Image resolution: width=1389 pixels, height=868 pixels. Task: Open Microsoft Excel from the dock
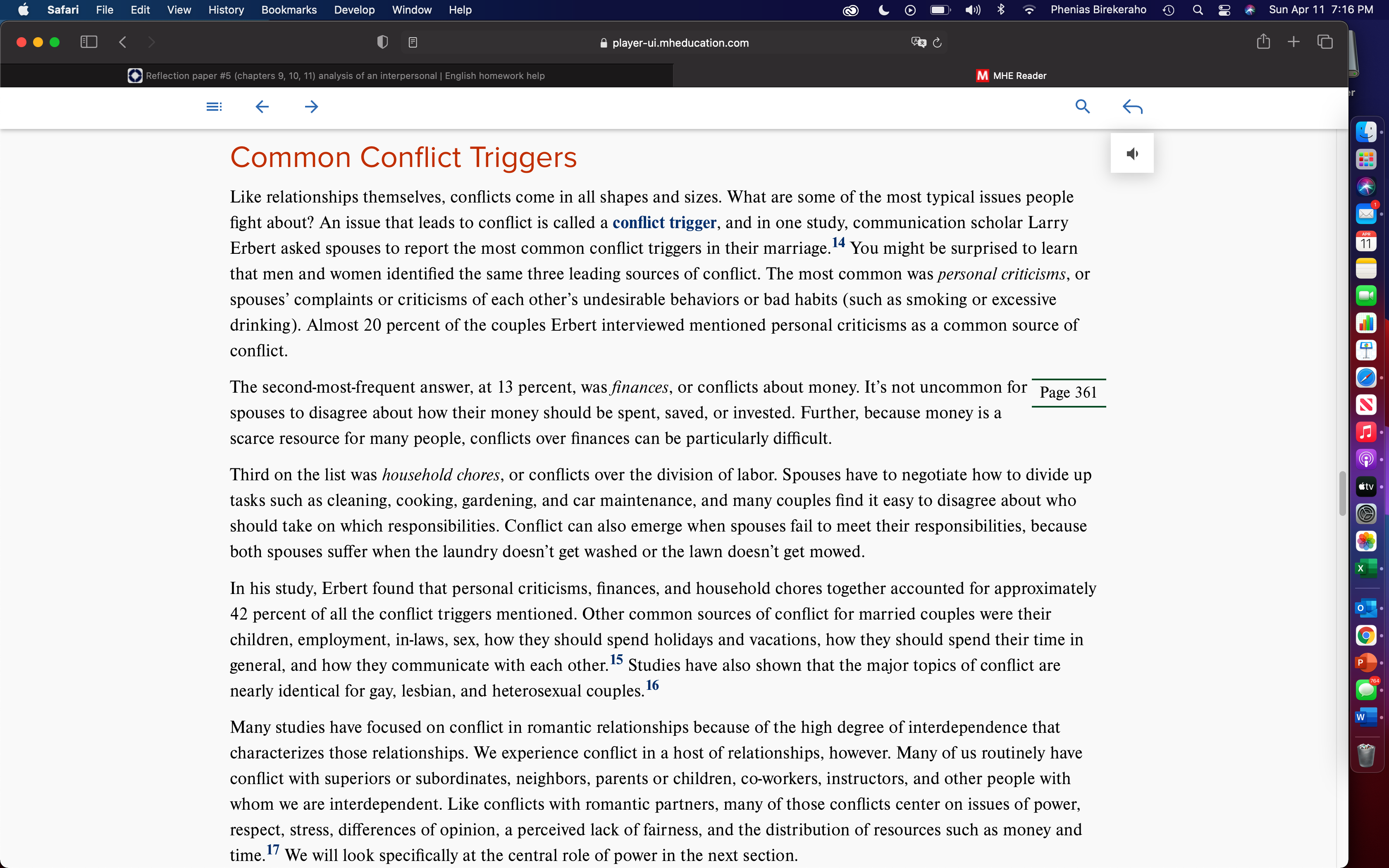click(x=1366, y=568)
